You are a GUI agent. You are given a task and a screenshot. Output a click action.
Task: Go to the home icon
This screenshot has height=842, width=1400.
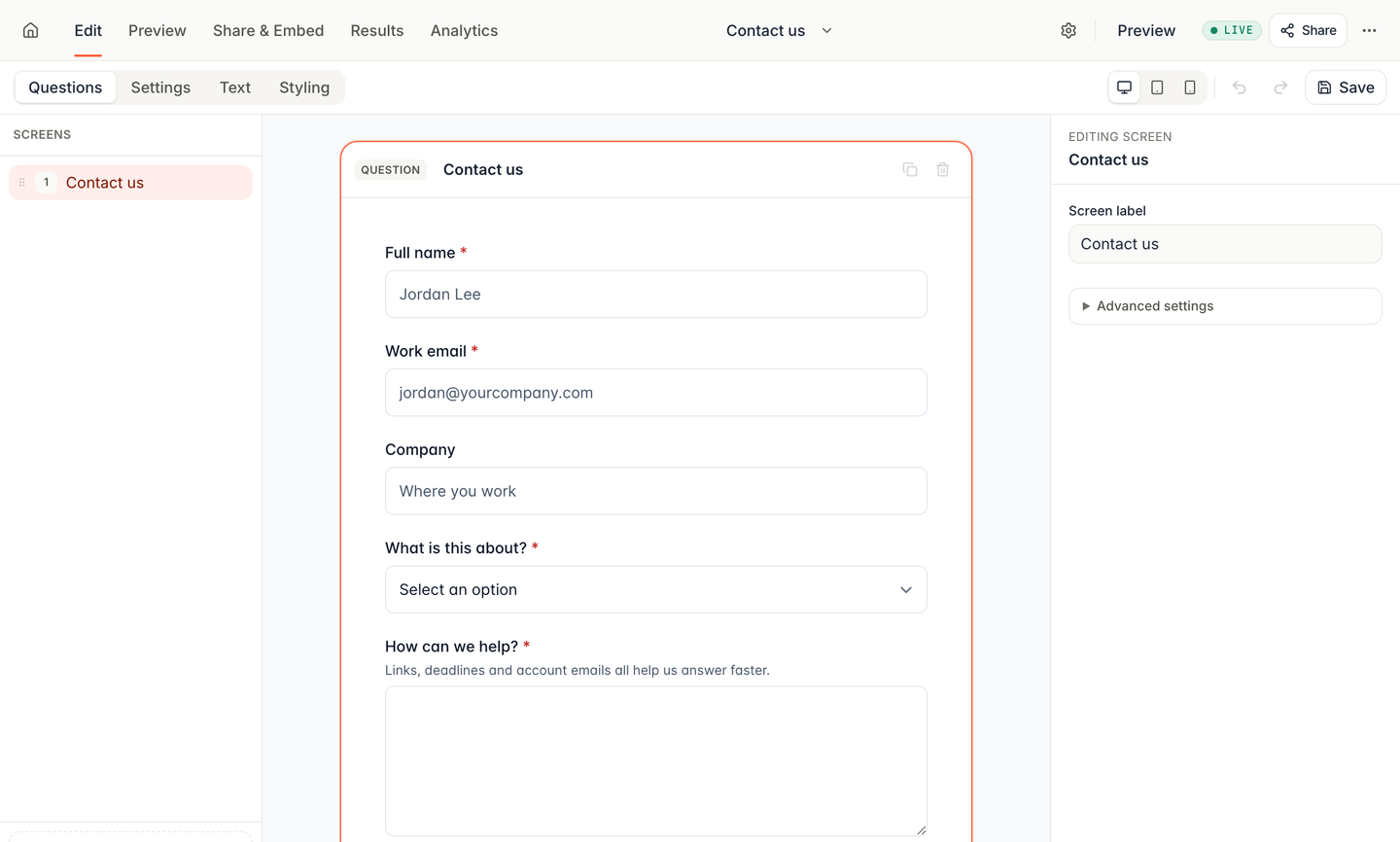click(31, 30)
